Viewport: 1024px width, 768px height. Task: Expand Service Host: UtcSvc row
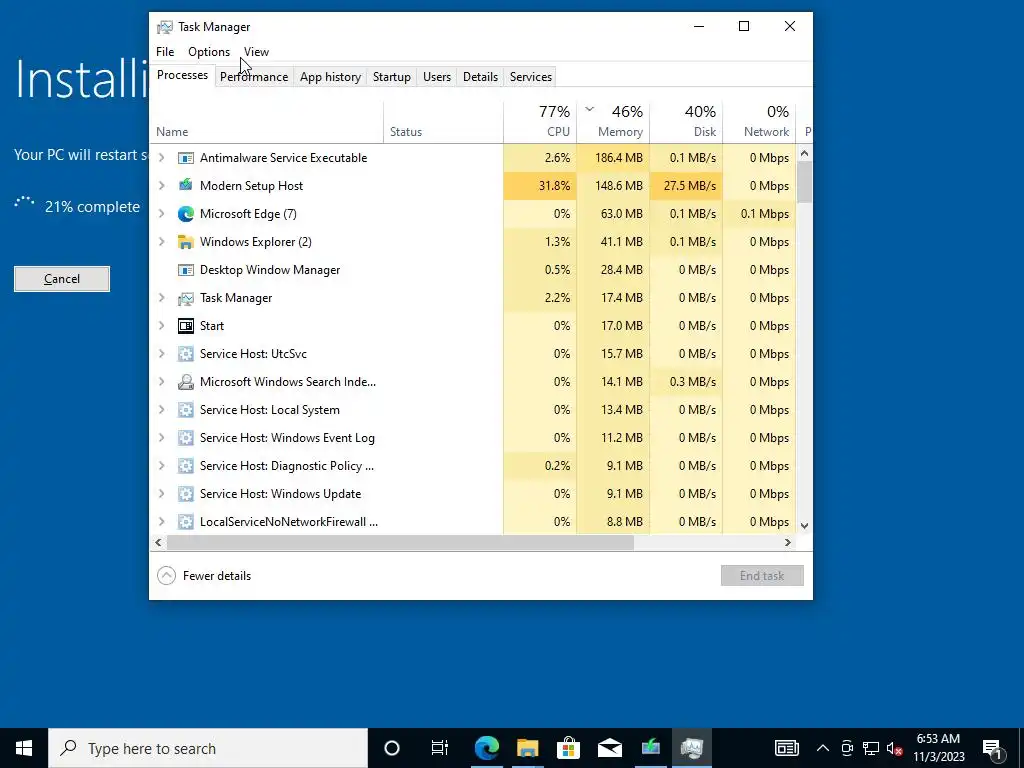[x=161, y=354]
